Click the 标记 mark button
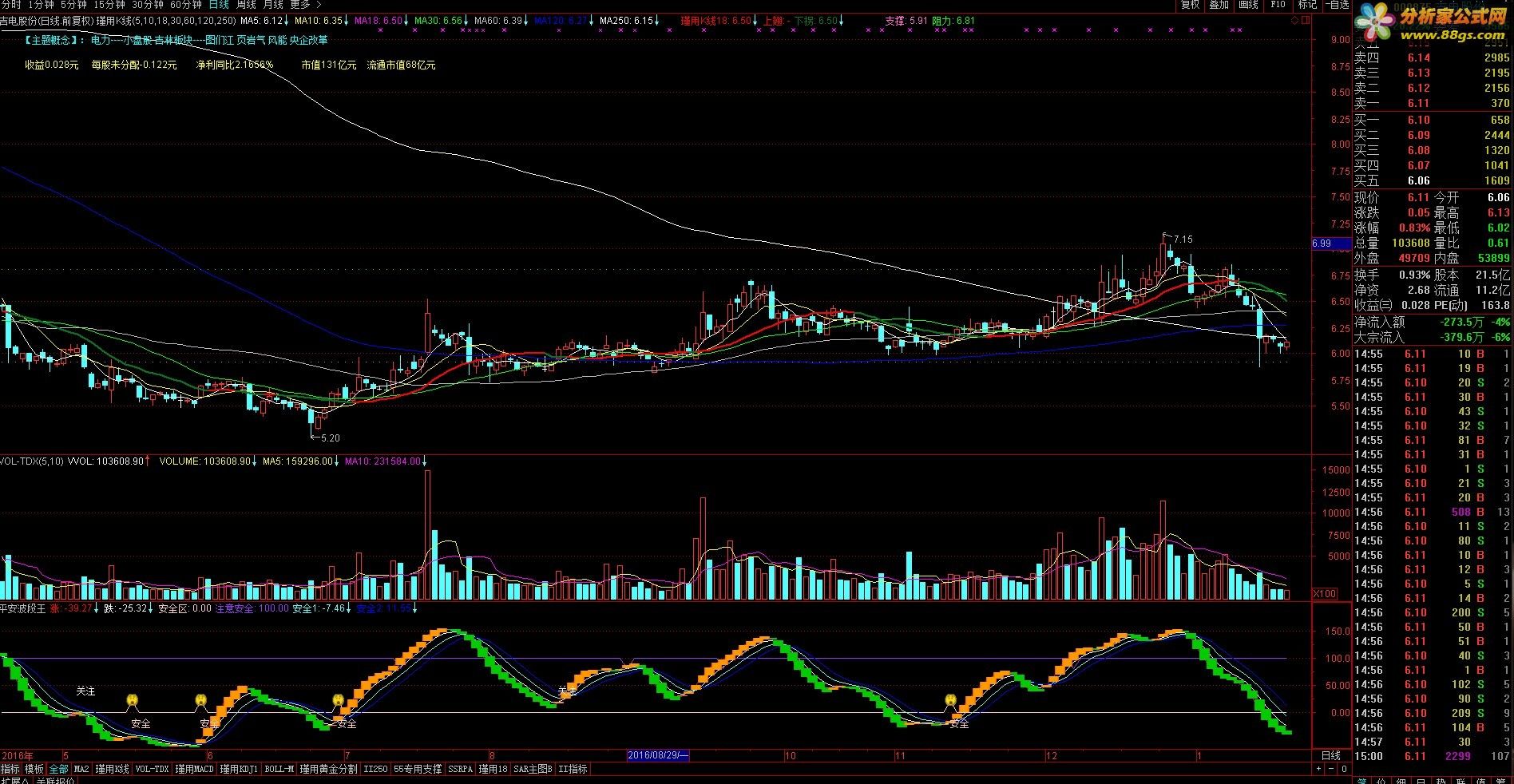The height and width of the screenshot is (784, 1514). [x=1307, y=5]
